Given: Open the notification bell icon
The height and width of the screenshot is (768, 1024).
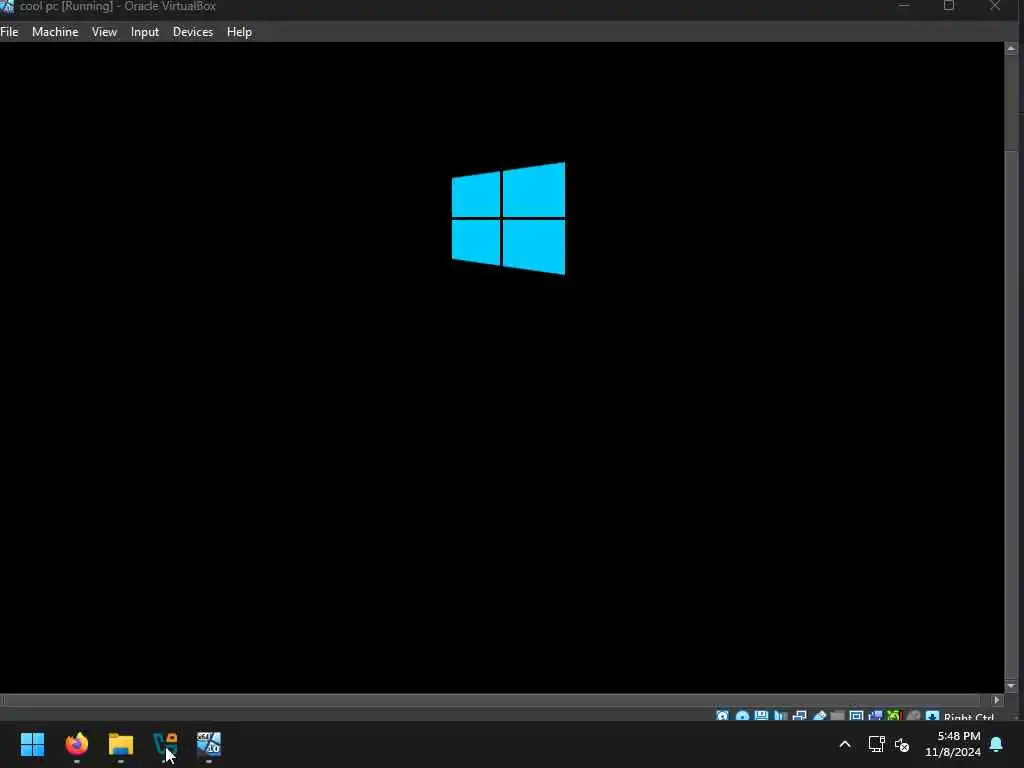Looking at the screenshot, I should point(997,744).
